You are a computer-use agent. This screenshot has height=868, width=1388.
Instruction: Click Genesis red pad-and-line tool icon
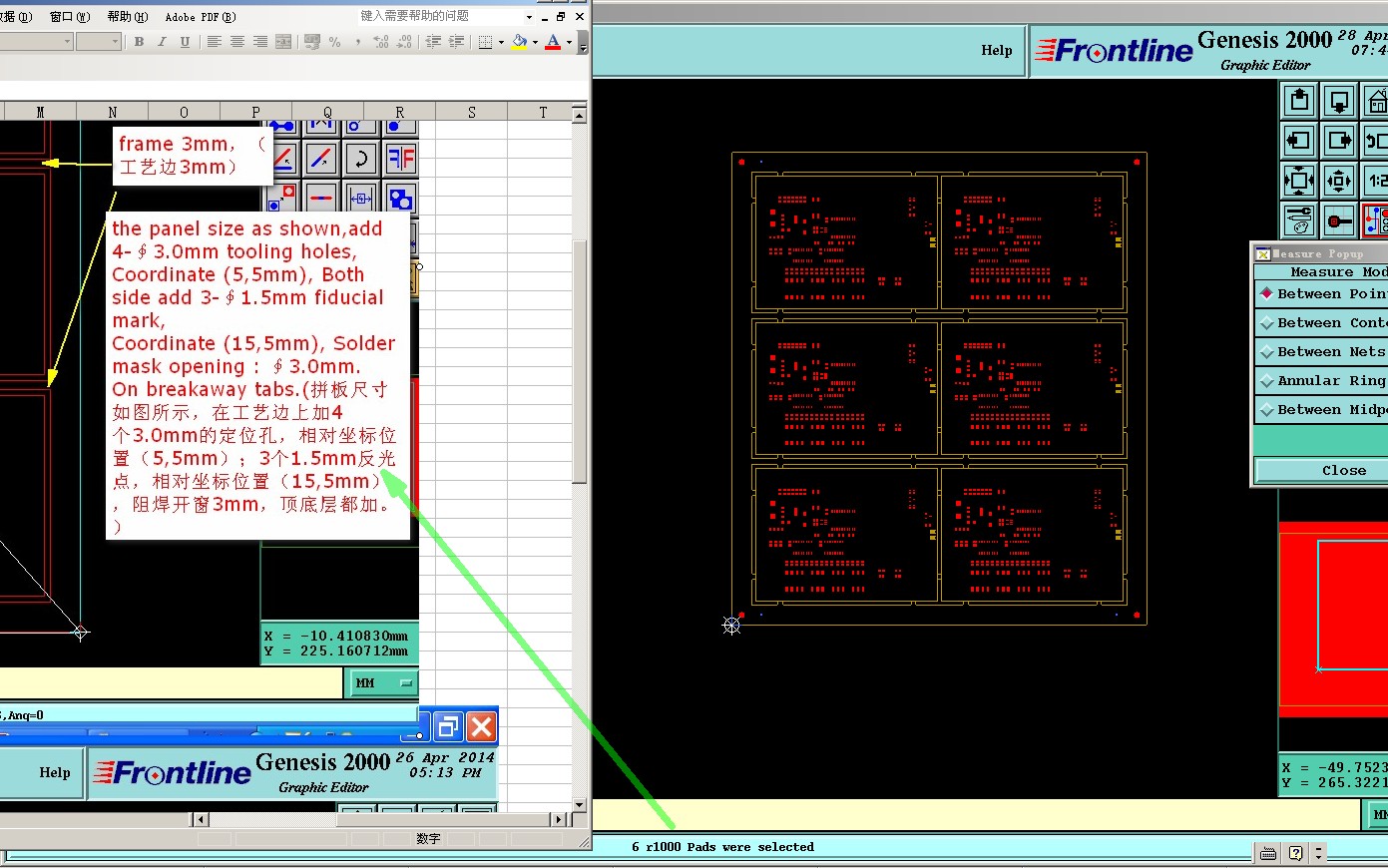(x=1339, y=220)
